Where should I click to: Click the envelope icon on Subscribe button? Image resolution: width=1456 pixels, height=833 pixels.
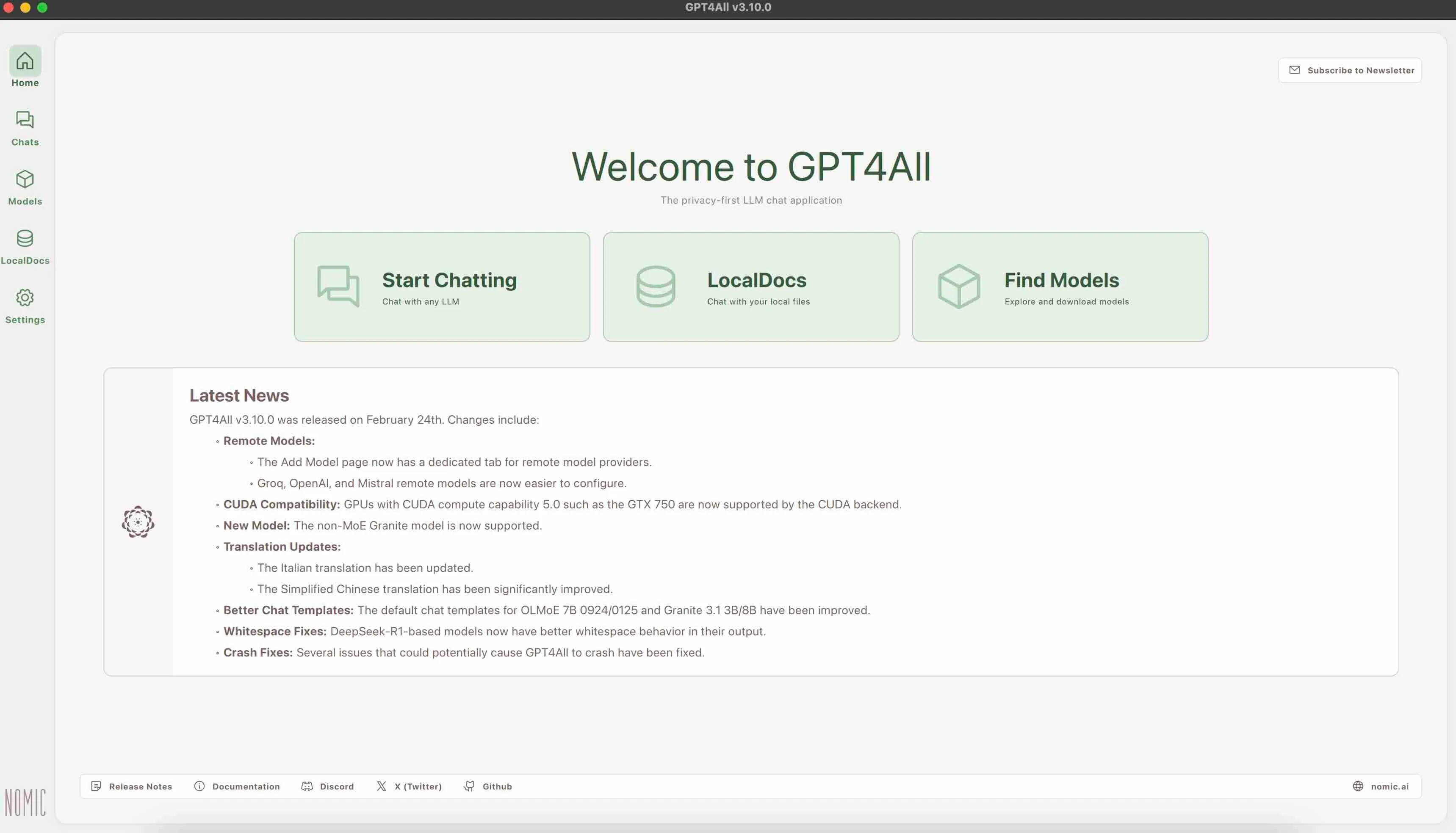tap(1295, 70)
